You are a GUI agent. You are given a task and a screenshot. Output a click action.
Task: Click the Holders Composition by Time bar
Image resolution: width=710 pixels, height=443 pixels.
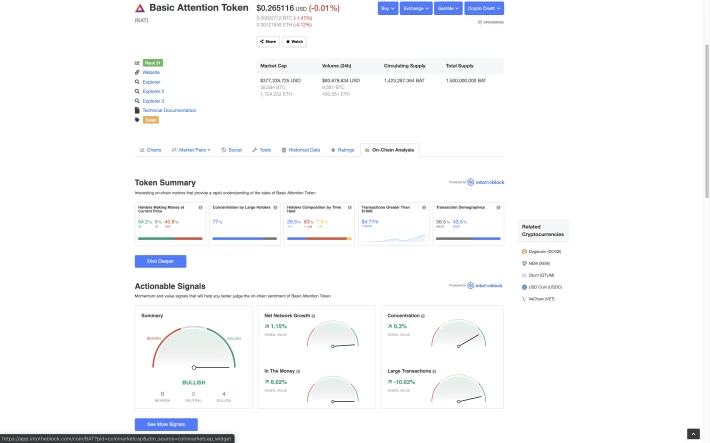[319, 238]
